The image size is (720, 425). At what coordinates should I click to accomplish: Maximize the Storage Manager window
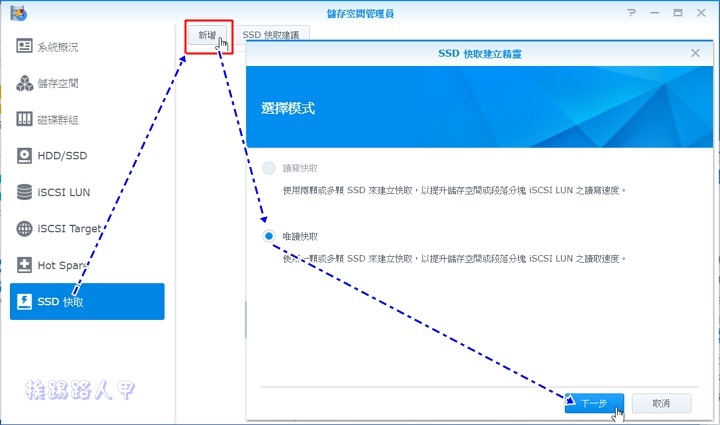[x=678, y=13]
